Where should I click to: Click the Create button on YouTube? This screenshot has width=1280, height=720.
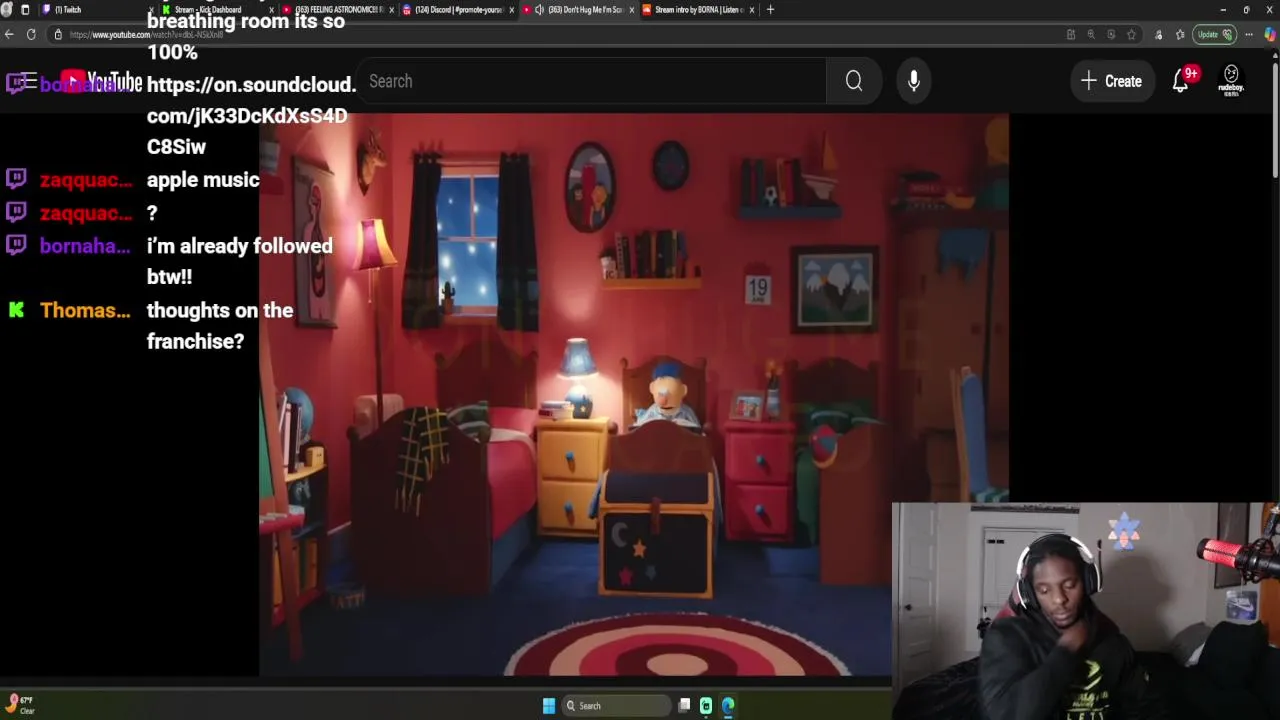tap(1111, 81)
